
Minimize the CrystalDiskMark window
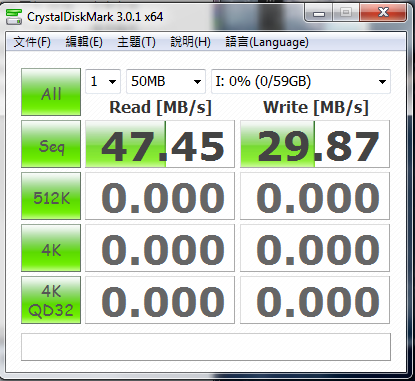point(319,13)
